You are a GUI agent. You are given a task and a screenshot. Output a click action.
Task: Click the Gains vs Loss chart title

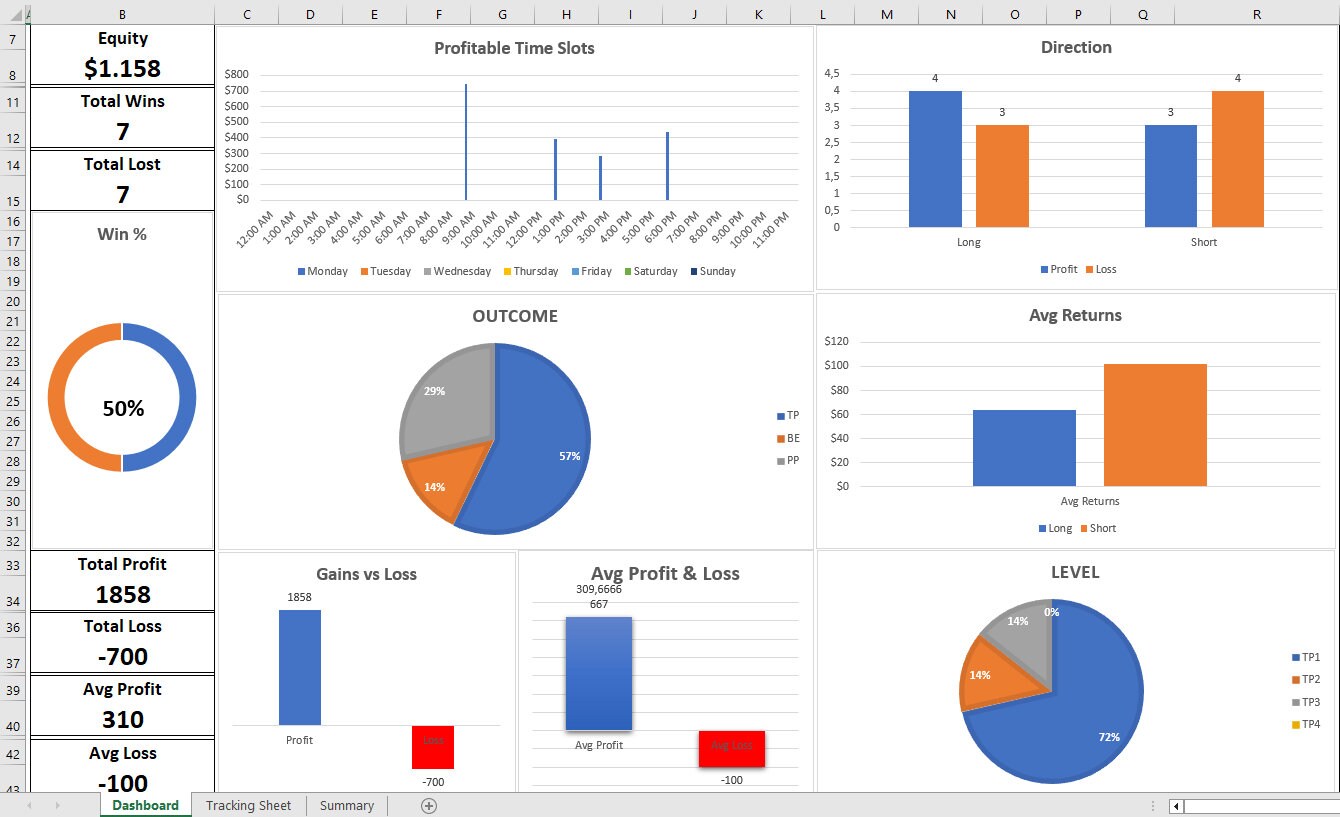367,574
